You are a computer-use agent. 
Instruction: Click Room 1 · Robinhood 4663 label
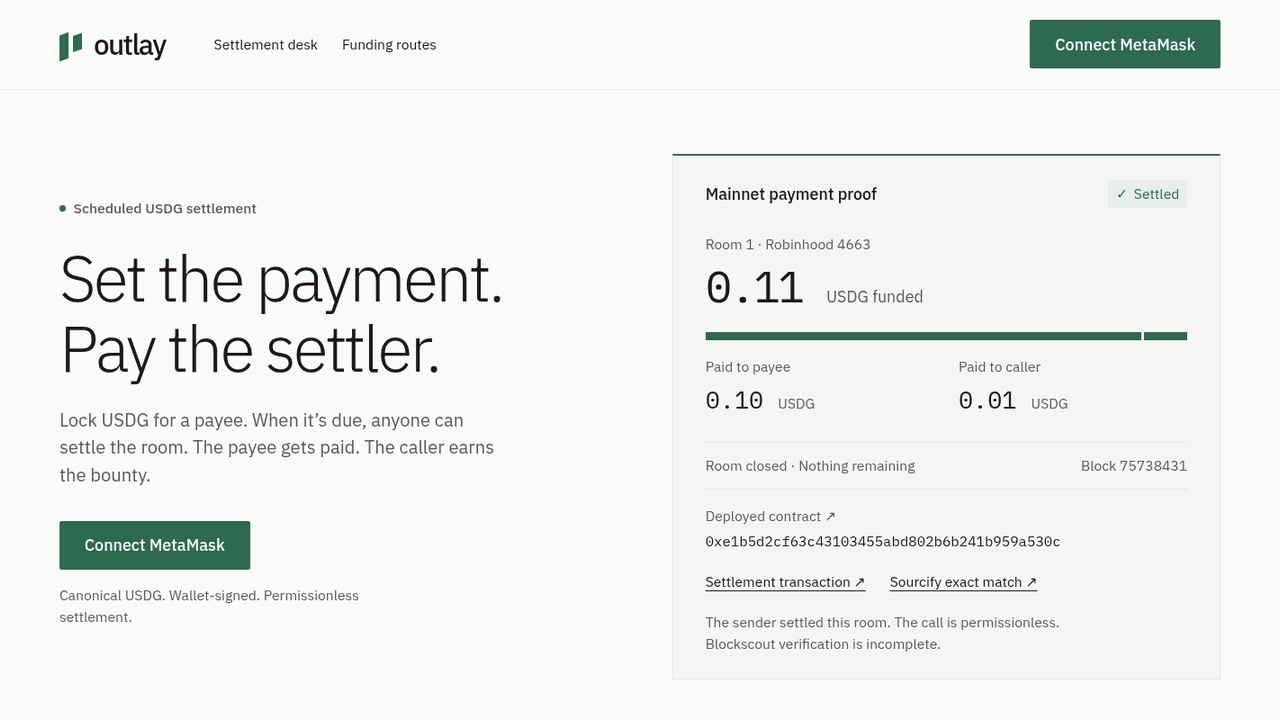788,244
